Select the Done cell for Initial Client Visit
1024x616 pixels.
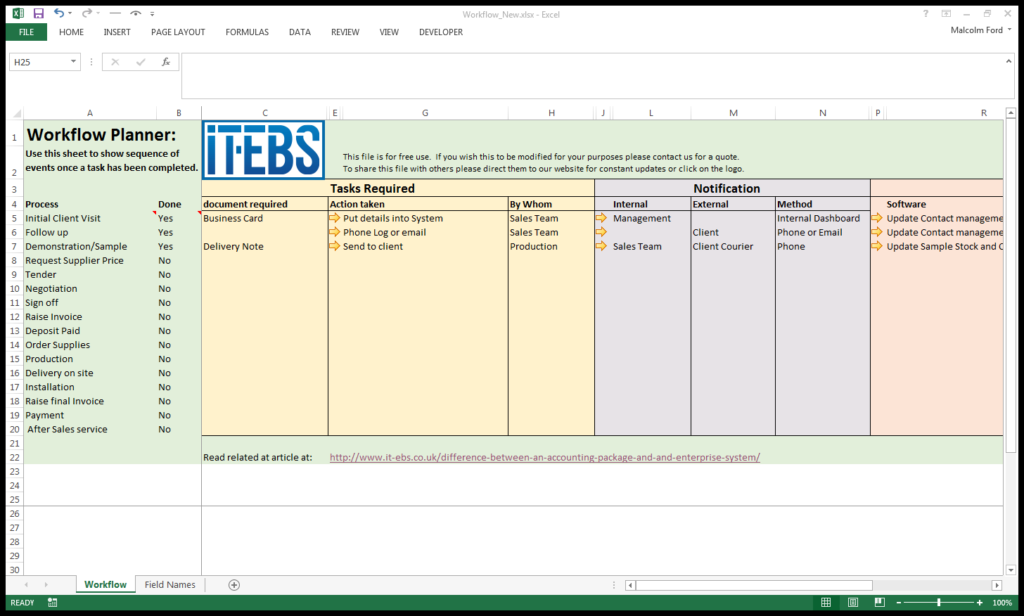click(178, 218)
